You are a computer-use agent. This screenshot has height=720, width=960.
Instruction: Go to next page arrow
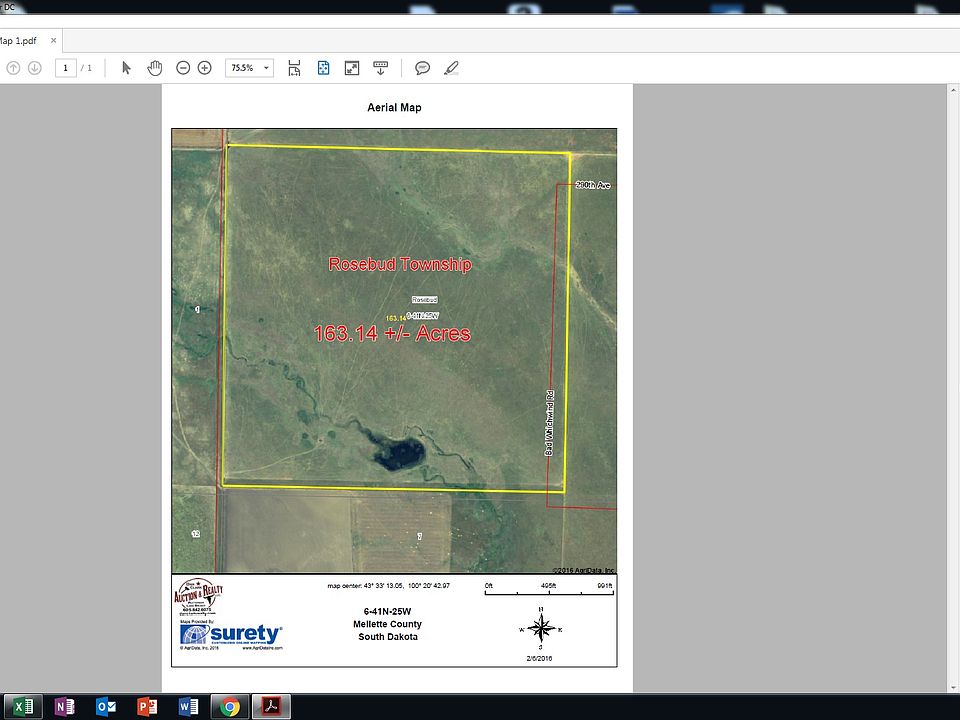pyautogui.click(x=34, y=68)
